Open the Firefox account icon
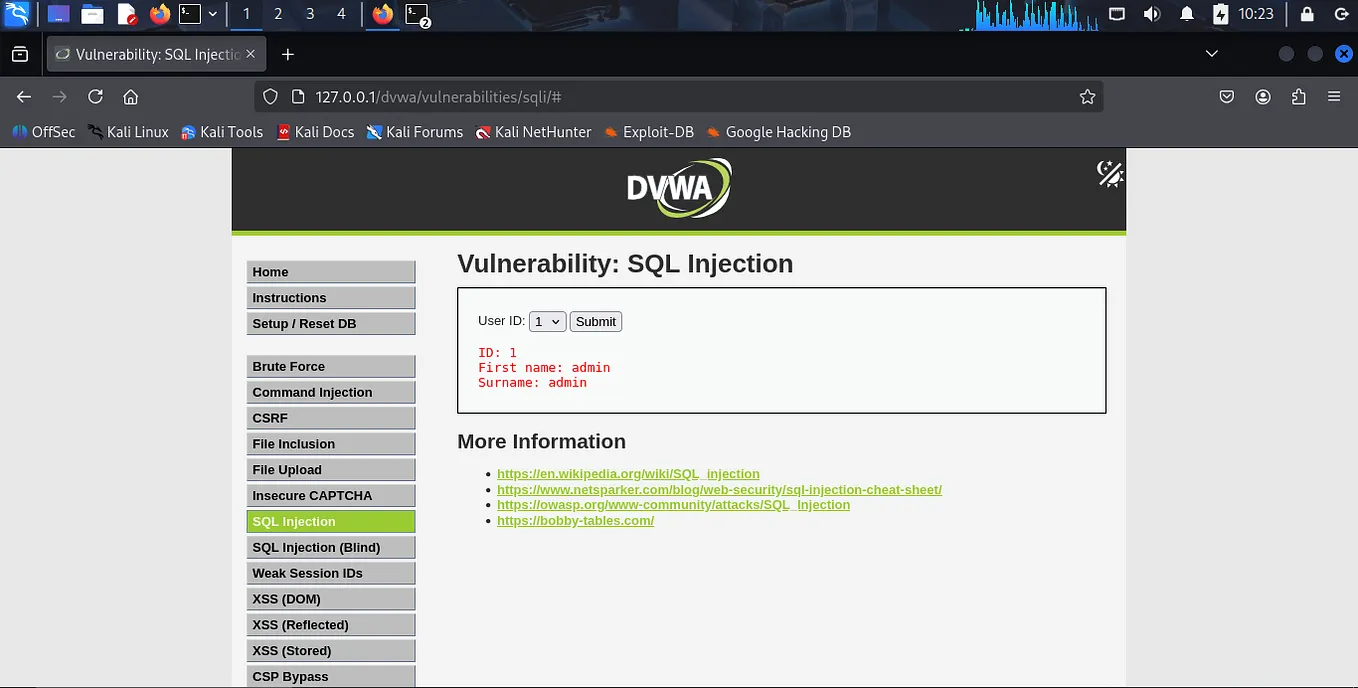This screenshot has width=1358, height=688. [1263, 97]
